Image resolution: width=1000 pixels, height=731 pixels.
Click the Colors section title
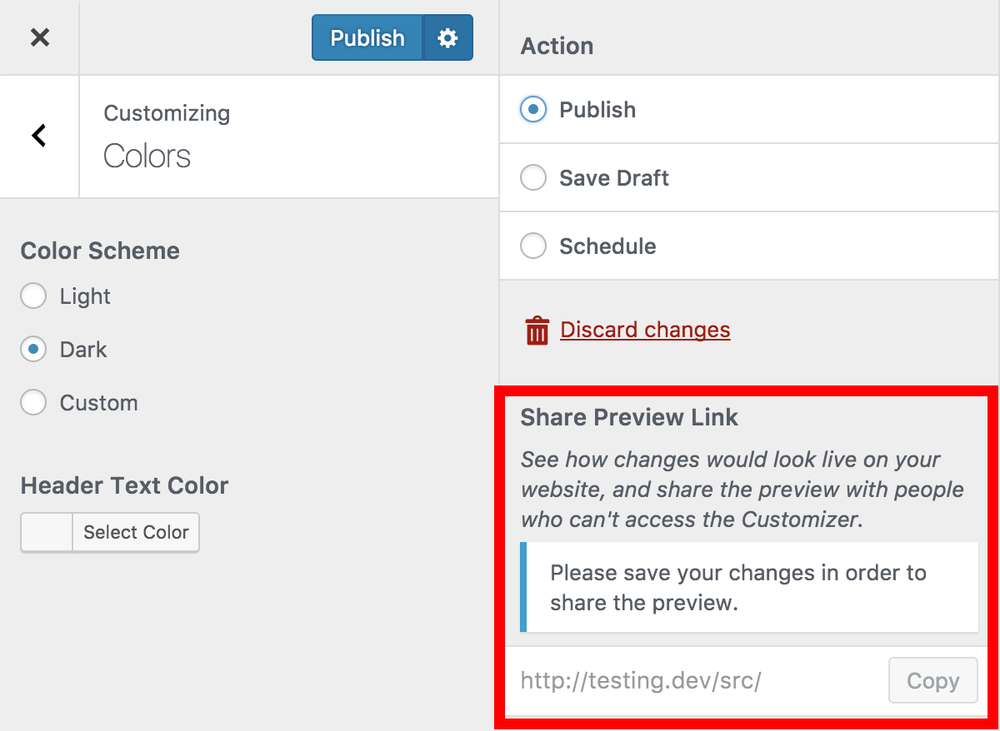pyautogui.click(x=147, y=156)
